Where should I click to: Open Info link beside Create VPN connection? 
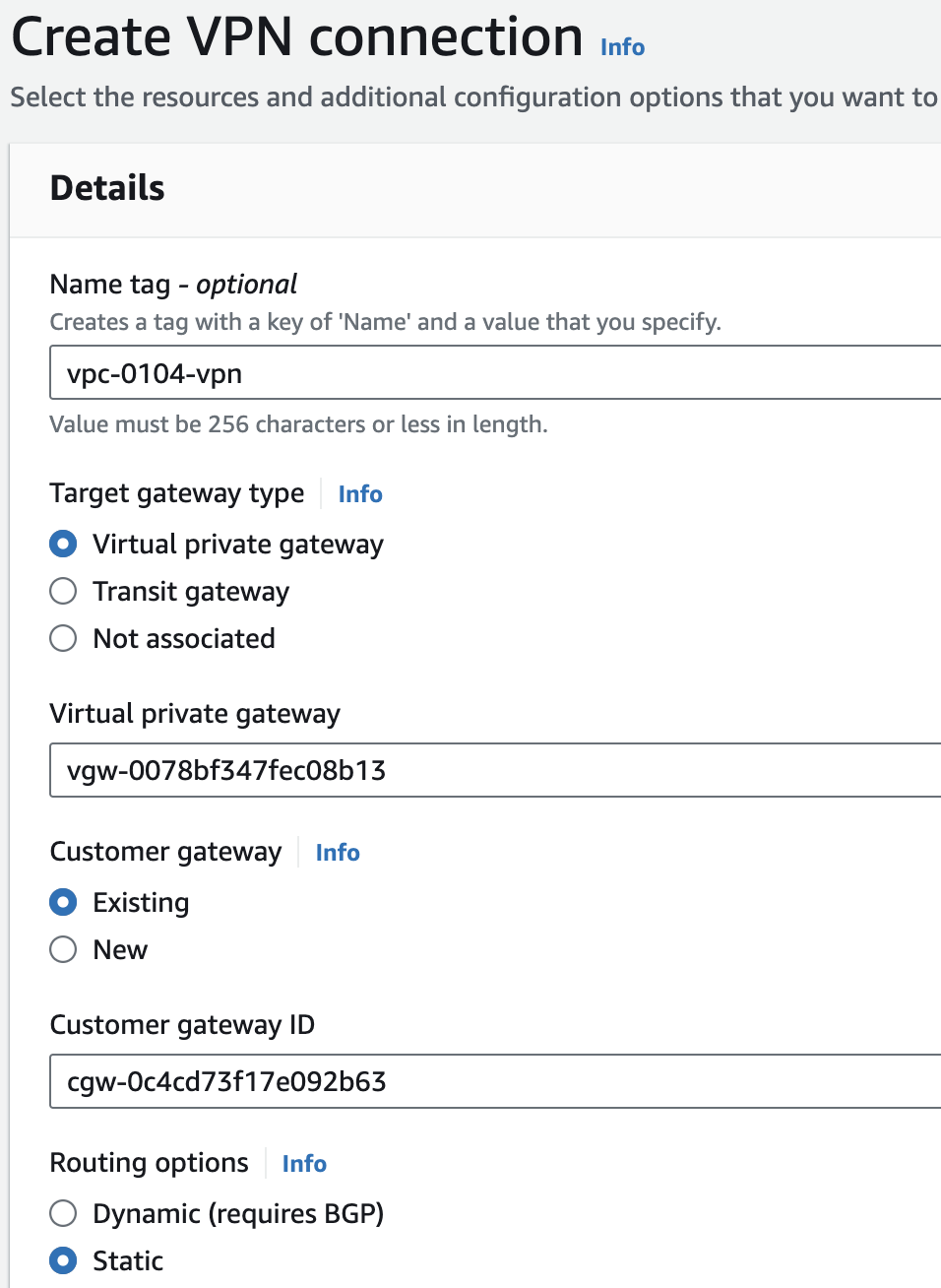[622, 47]
